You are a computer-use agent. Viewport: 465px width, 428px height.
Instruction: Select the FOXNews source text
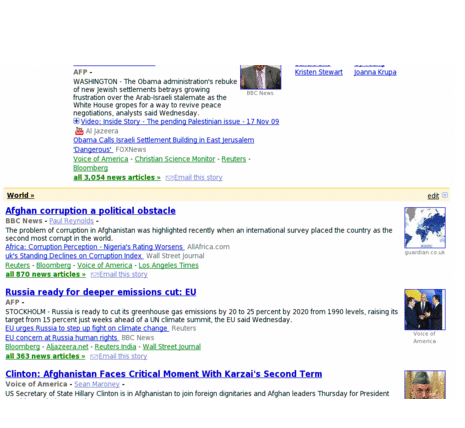131,150
